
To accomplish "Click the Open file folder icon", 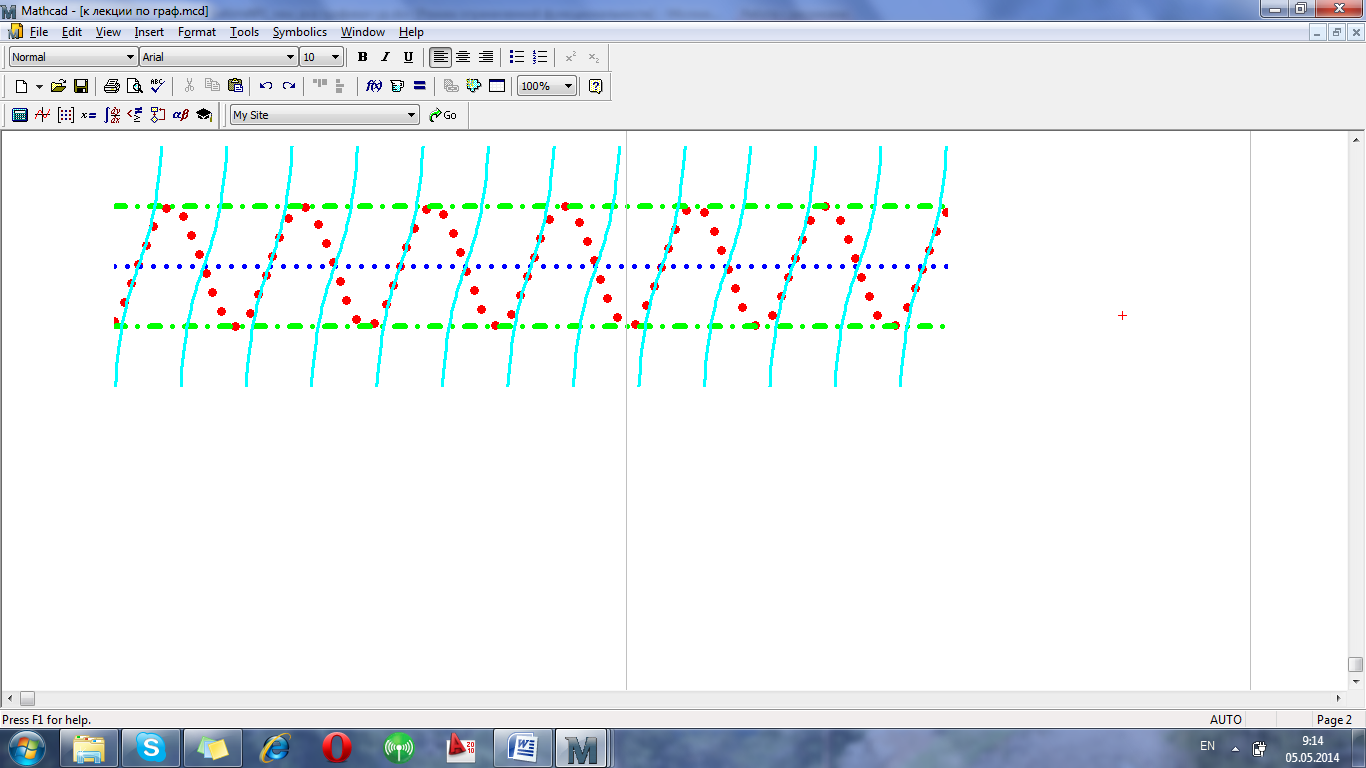I will [58, 86].
